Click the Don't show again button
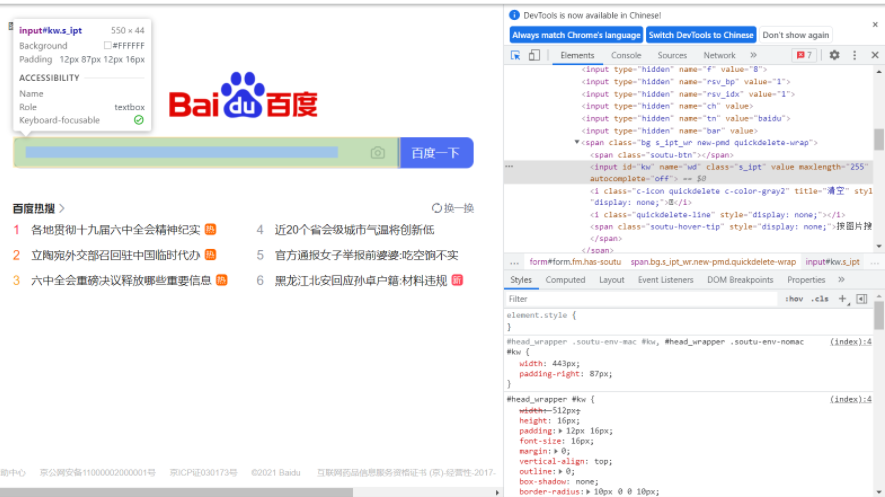The width and height of the screenshot is (885, 497). pos(795,35)
